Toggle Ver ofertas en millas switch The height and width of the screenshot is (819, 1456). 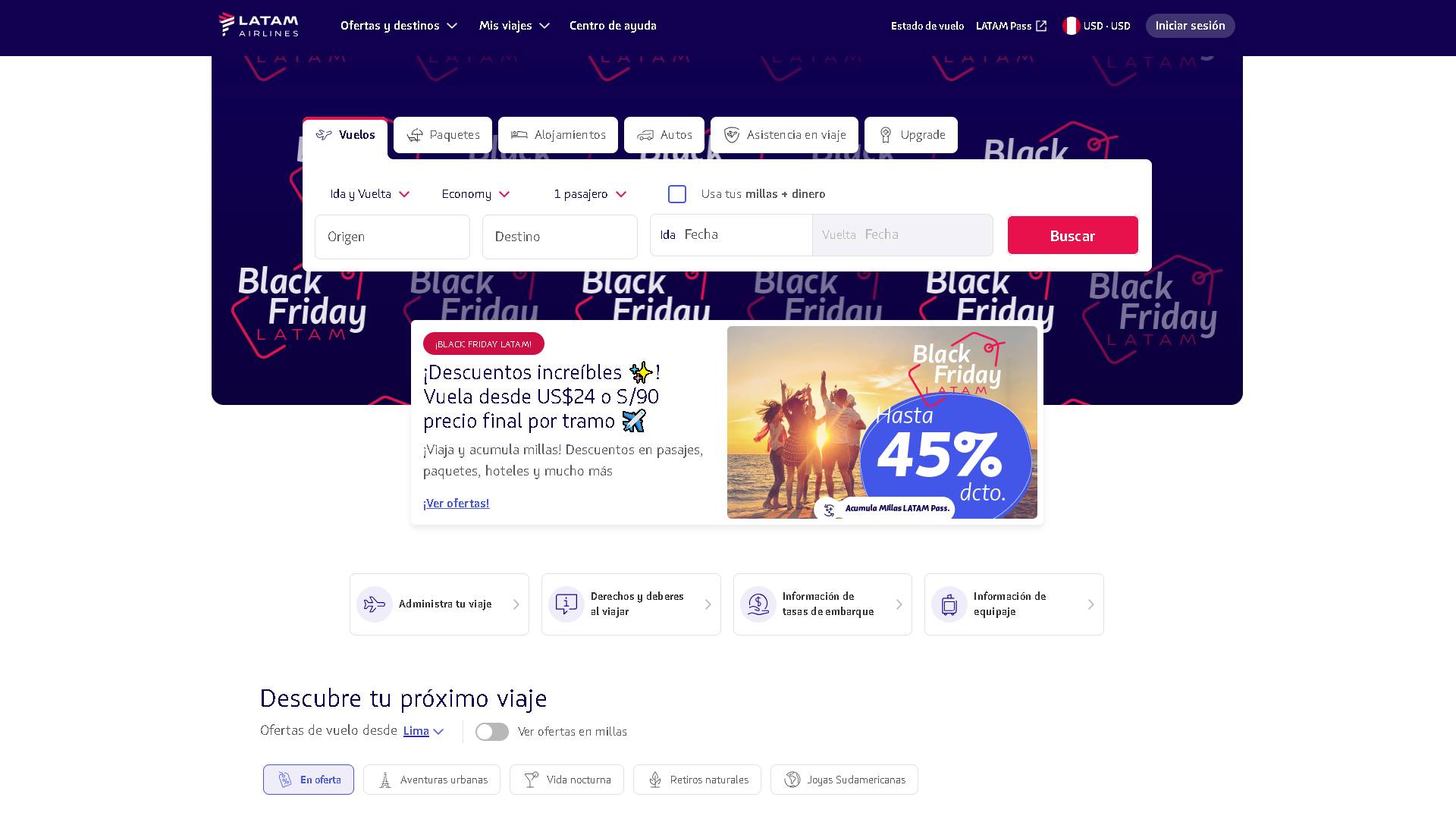coord(492,732)
